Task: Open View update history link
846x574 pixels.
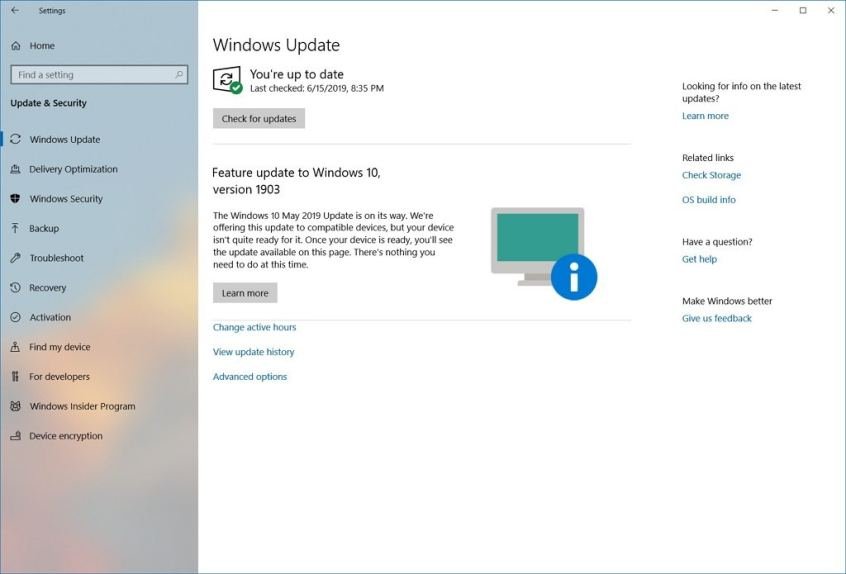Action: pos(253,352)
